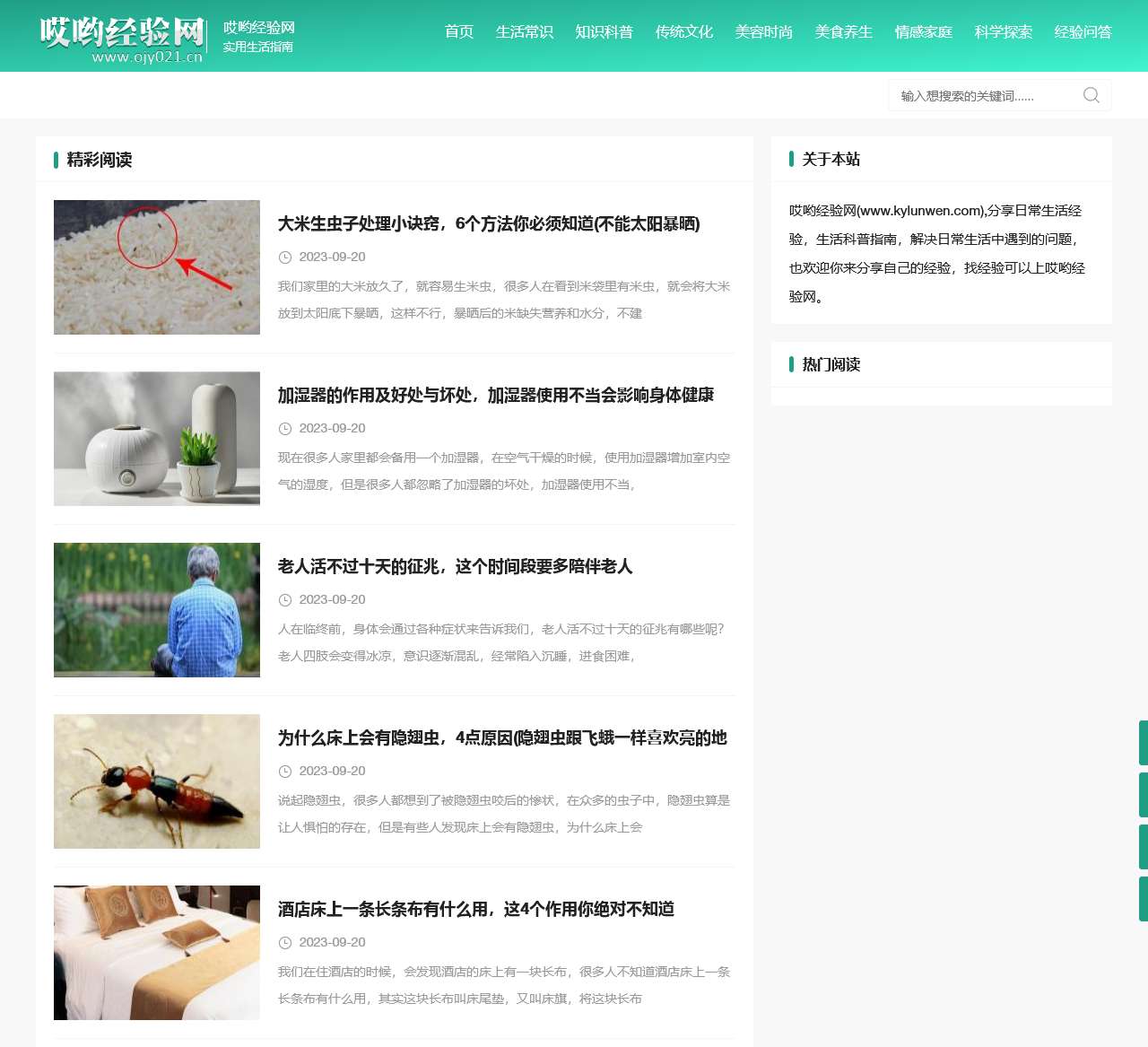Click the rice article excerpt 我们家里的大米放久了
Screen dimensions: 1148x1047
[504, 300]
